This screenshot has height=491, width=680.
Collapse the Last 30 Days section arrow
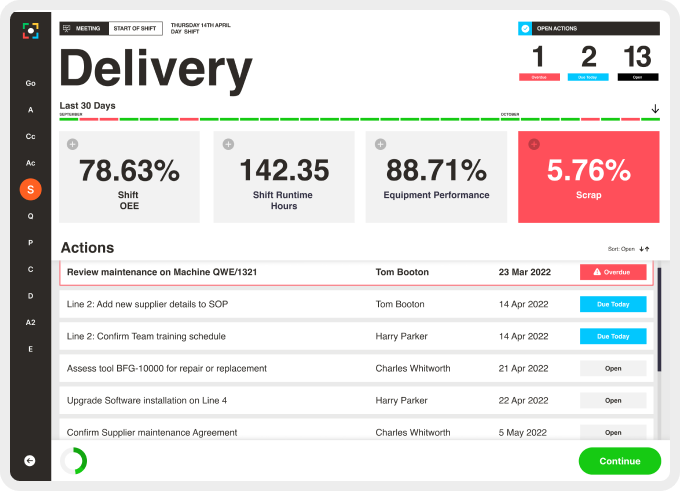655,108
